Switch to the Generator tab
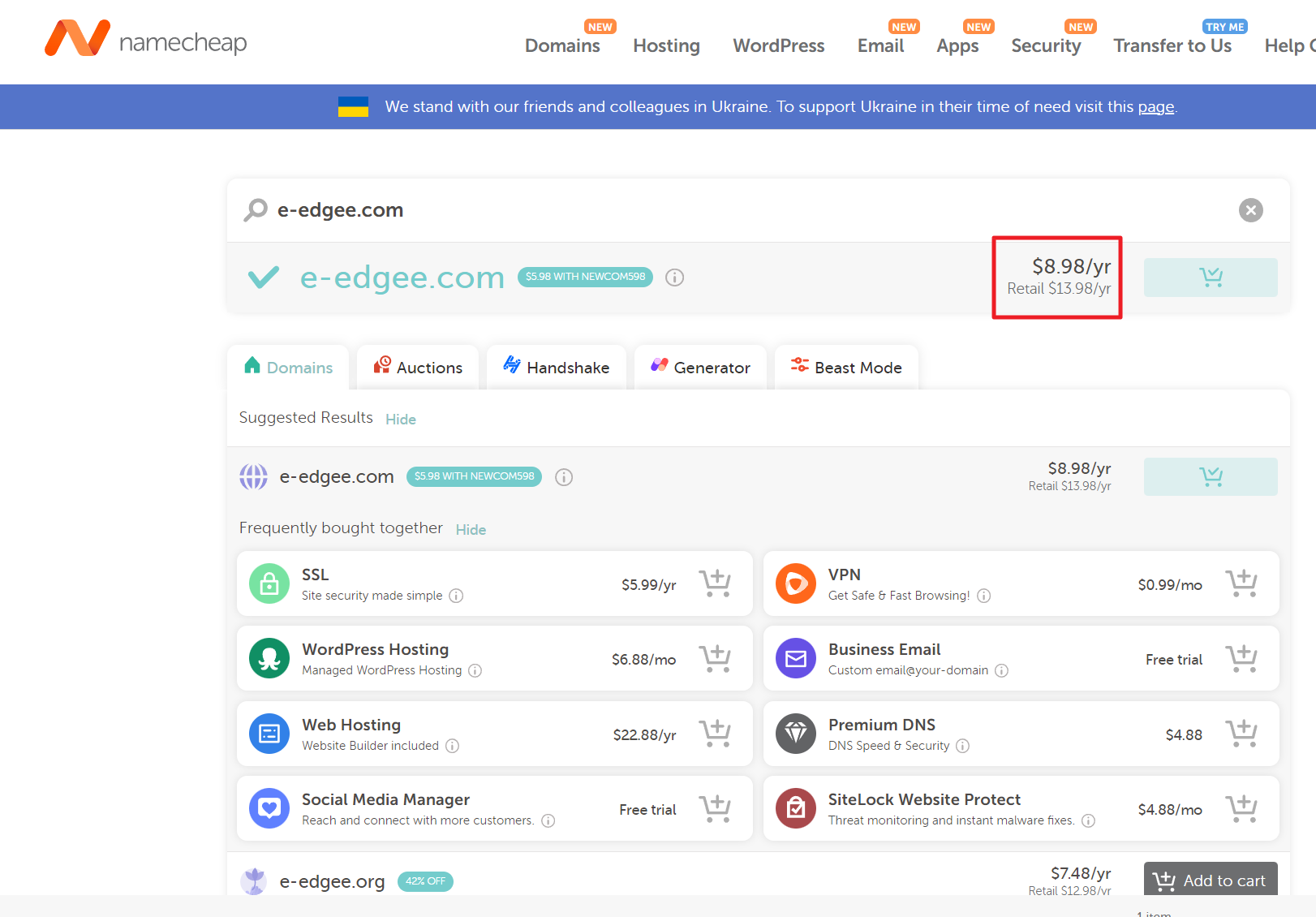This screenshot has height=917, width=1316. [x=700, y=368]
